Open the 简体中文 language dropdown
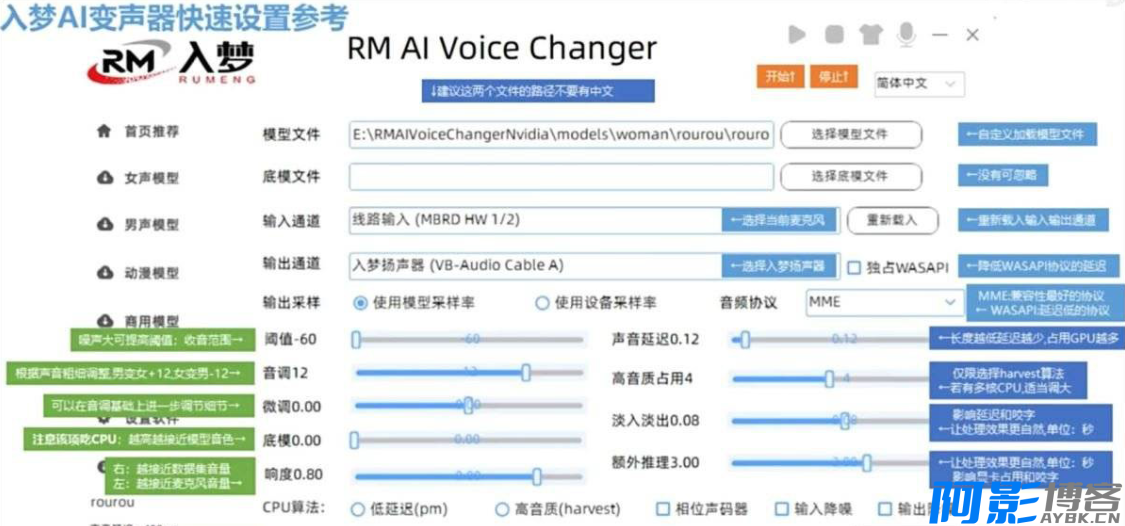Image resolution: width=1125 pixels, height=526 pixels. click(x=918, y=84)
